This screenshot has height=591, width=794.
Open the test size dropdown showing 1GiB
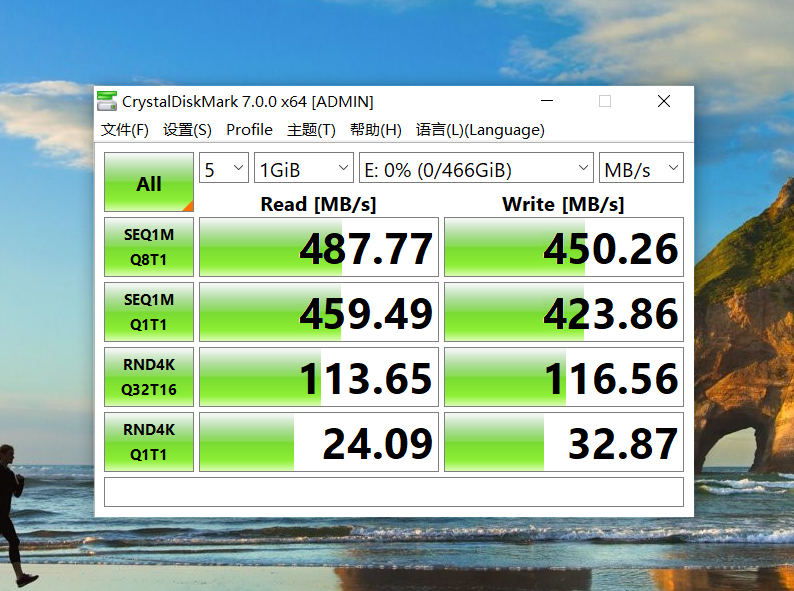pyautogui.click(x=304, y=168)
